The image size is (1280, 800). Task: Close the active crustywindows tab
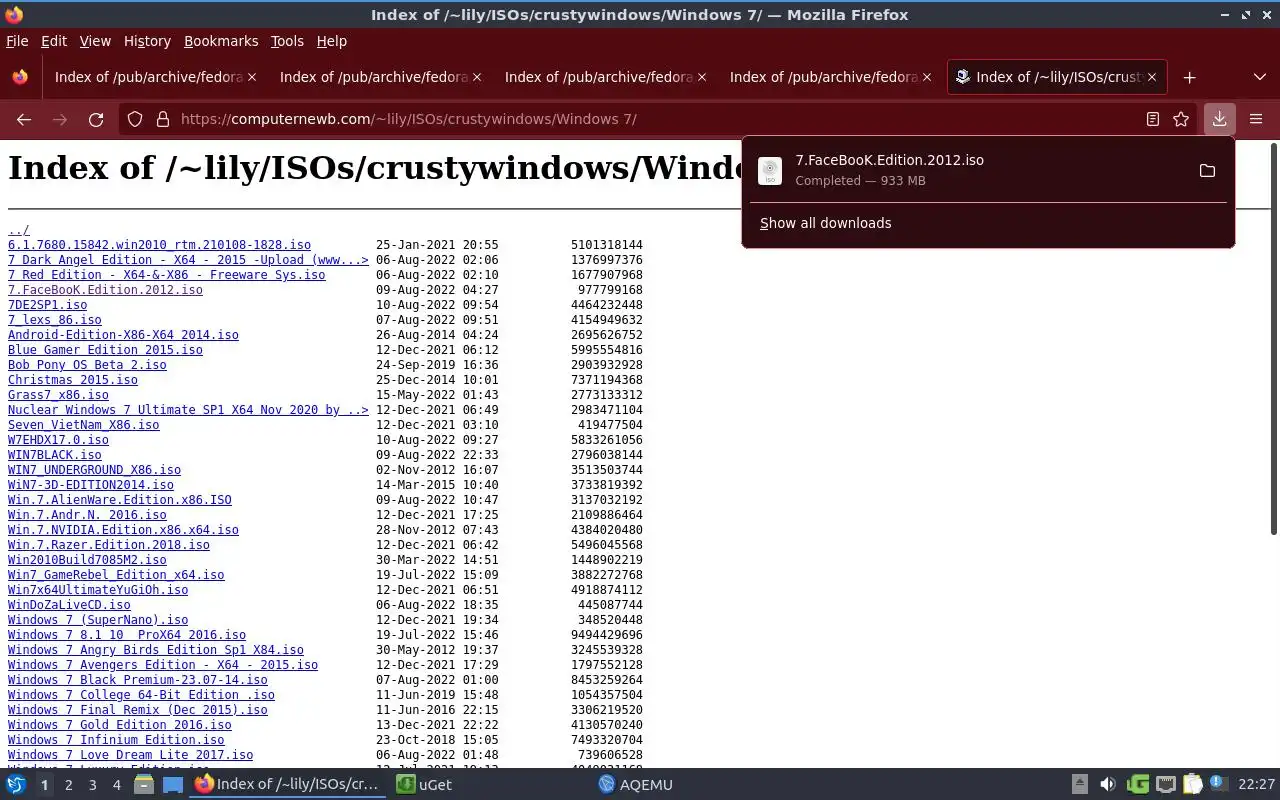tap(1152, 77)
